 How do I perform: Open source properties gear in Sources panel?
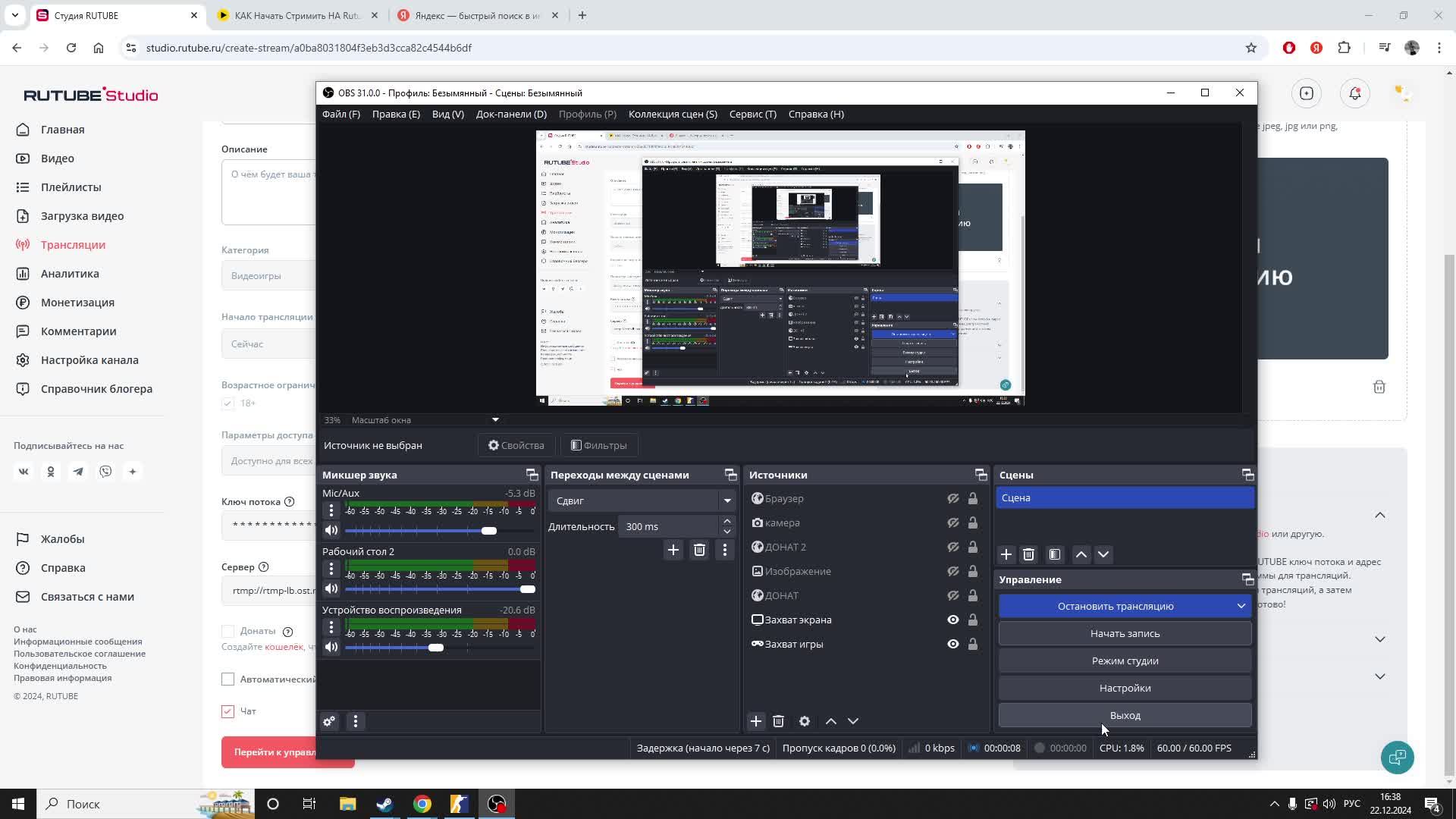[805, 722]
